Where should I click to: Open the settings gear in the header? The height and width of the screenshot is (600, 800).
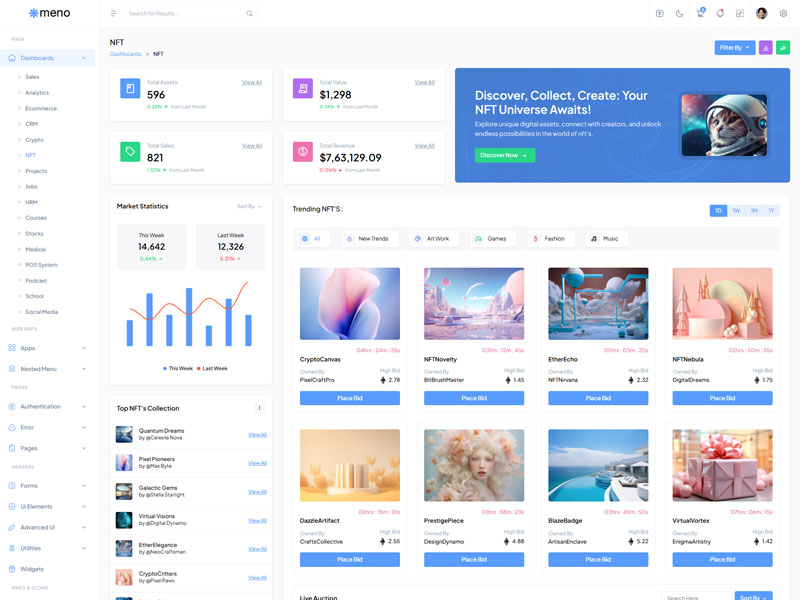pyautogui.click(x=783, y=13)
